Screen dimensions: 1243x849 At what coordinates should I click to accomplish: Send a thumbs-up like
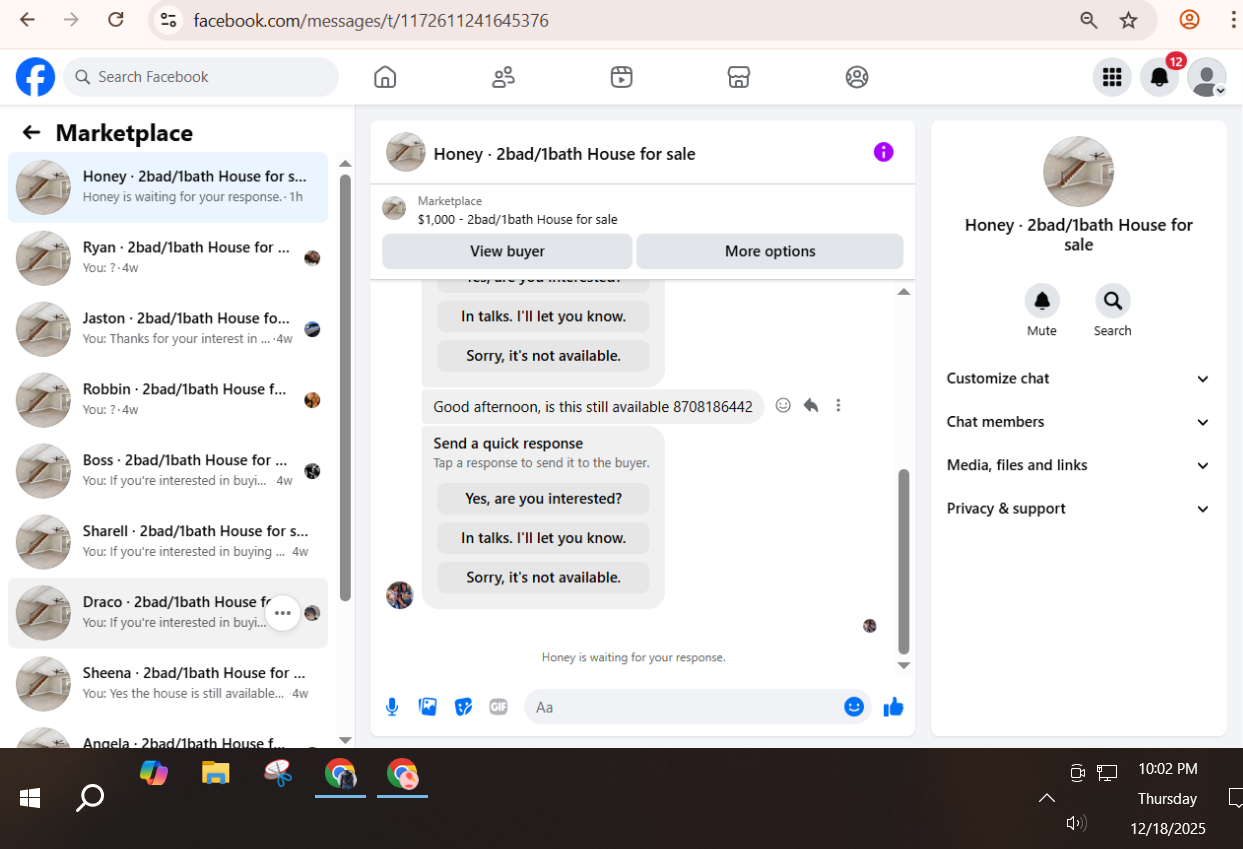(x=893, y=707)
